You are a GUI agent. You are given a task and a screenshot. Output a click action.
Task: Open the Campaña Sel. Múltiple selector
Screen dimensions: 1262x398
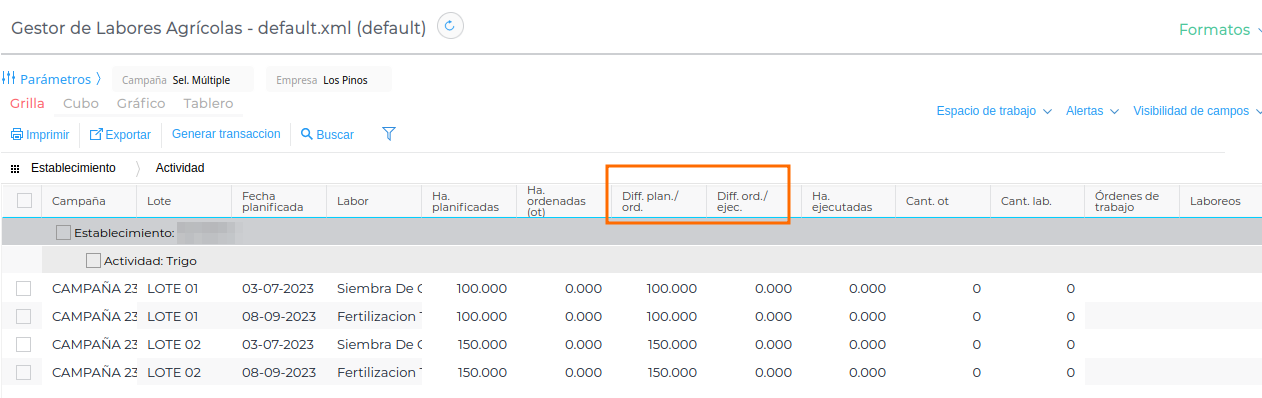(182, 80)
